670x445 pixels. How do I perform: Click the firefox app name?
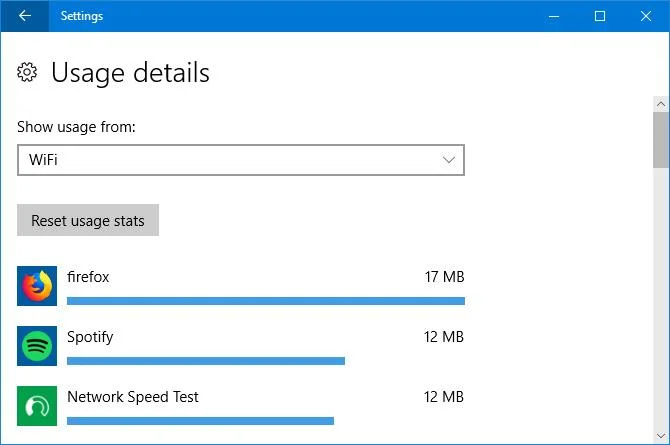(88, 277)
